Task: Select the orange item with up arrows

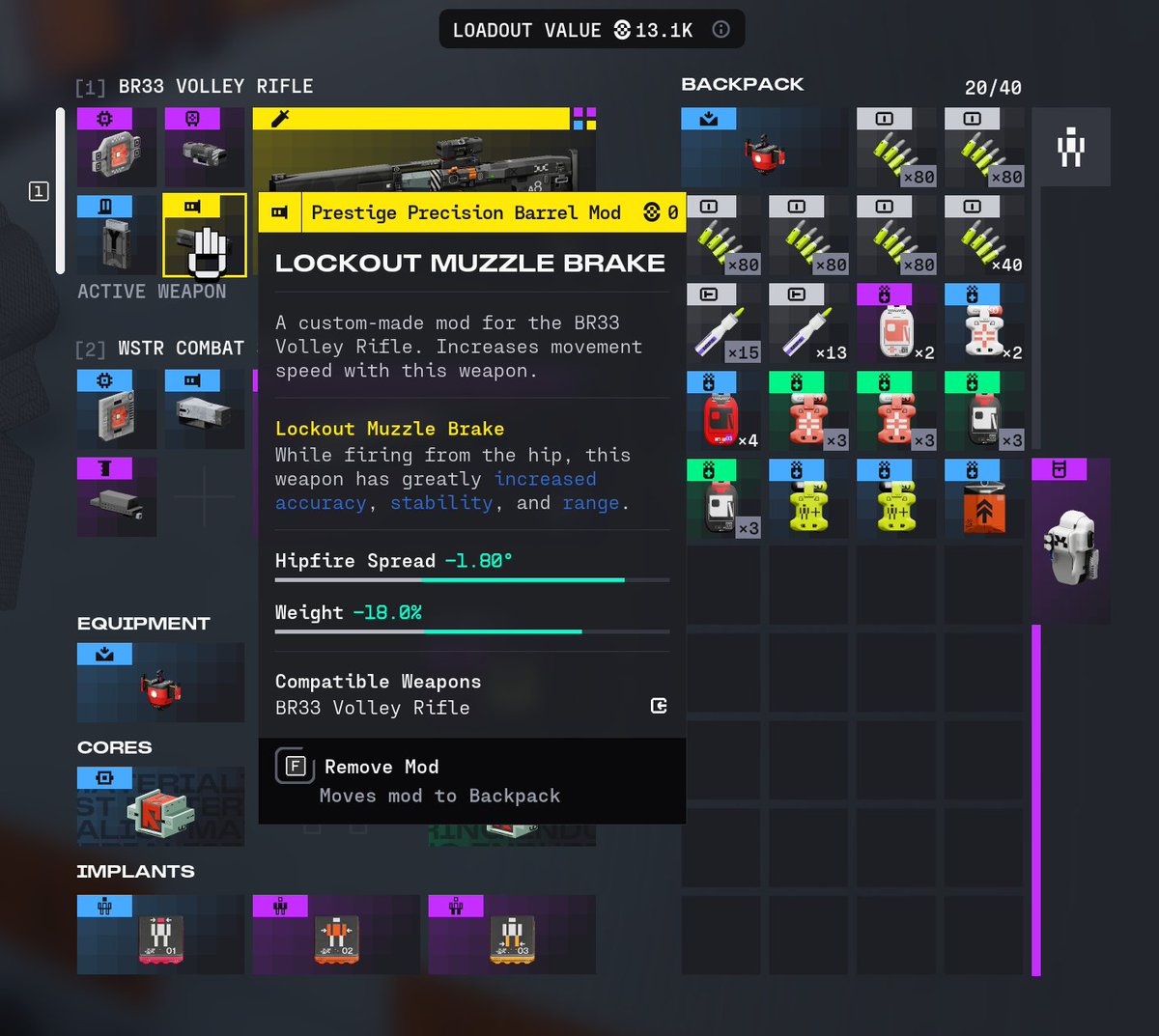Action: pos(984,498)
